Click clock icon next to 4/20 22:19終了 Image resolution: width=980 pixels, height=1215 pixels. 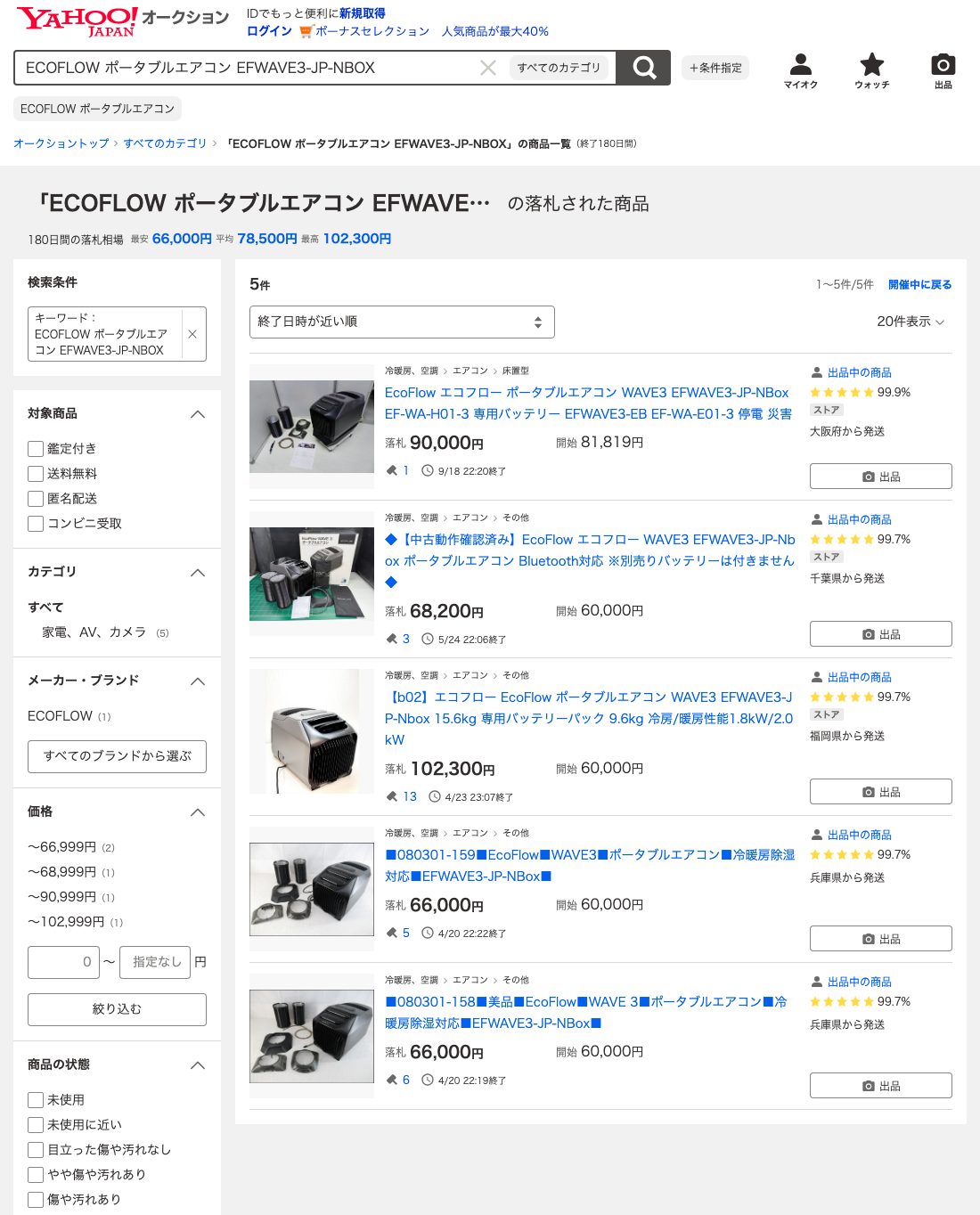point(428,1080)
